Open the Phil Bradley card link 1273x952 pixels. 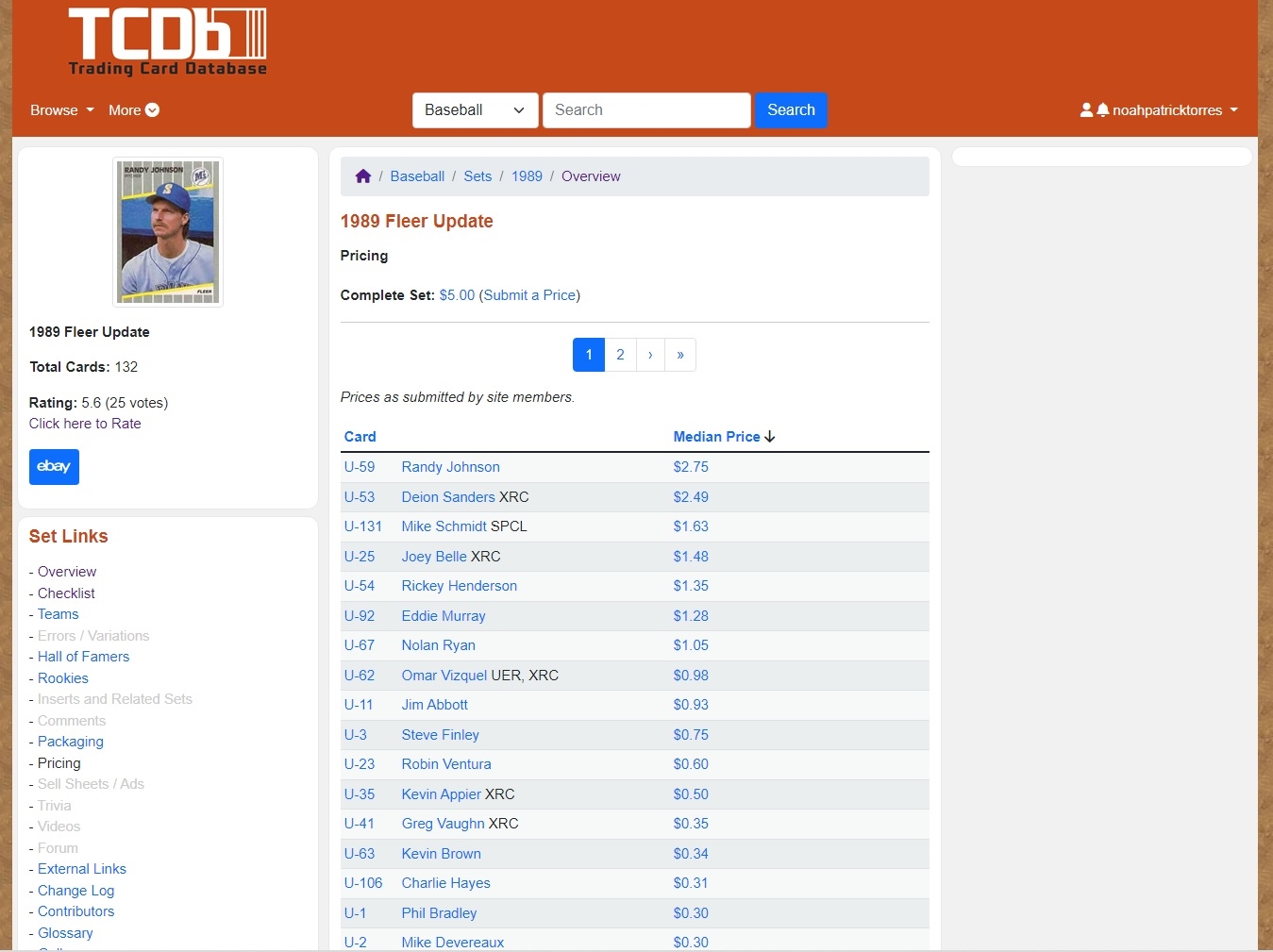point(440,913)
